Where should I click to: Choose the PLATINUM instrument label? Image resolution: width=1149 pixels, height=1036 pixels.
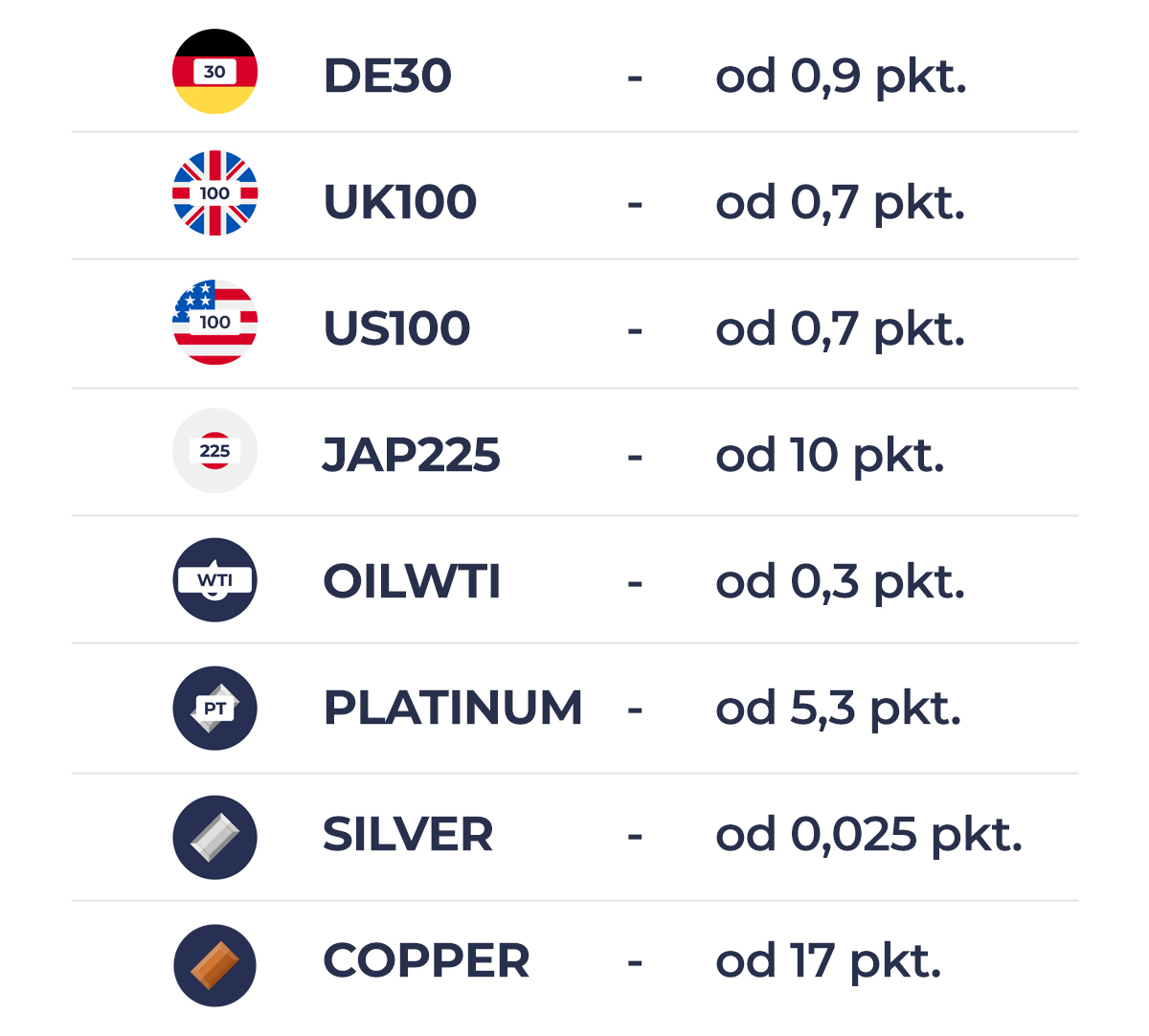coord(453,708)
